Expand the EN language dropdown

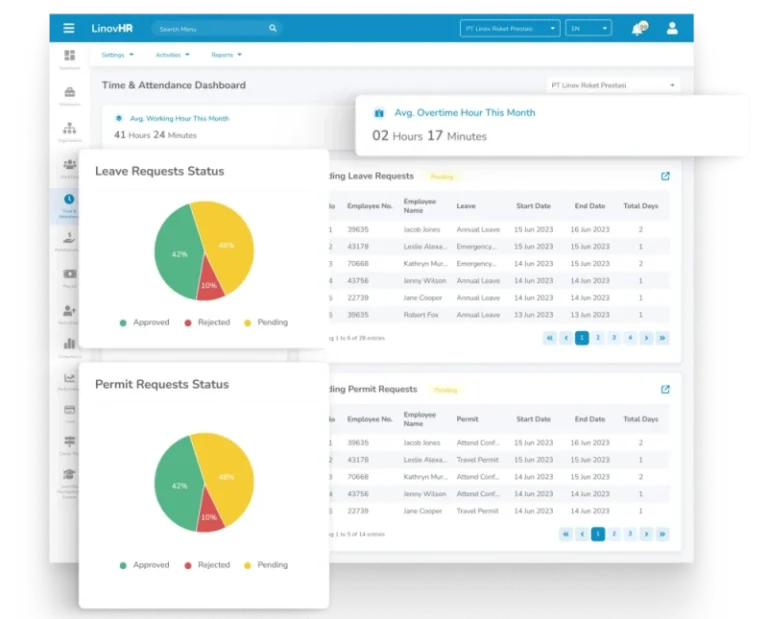588,29
